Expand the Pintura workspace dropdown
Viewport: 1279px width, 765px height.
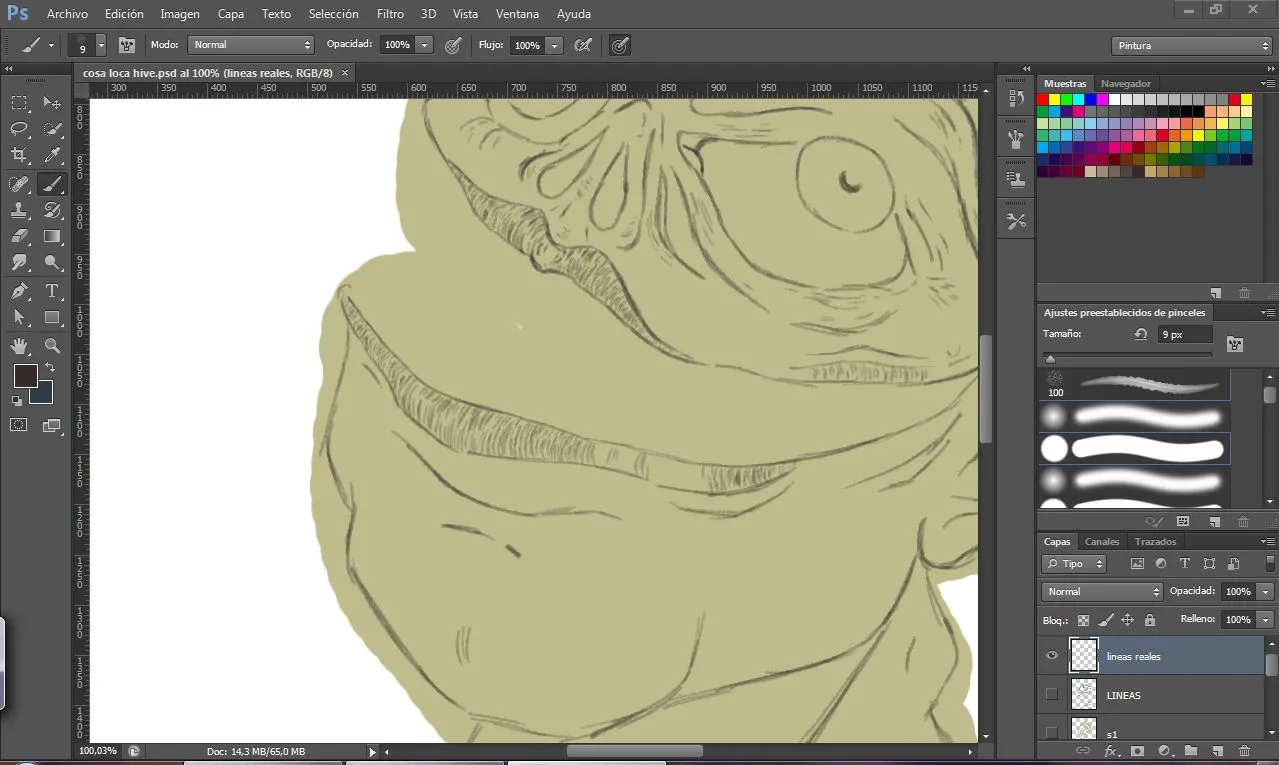[x=1191, y=46]
